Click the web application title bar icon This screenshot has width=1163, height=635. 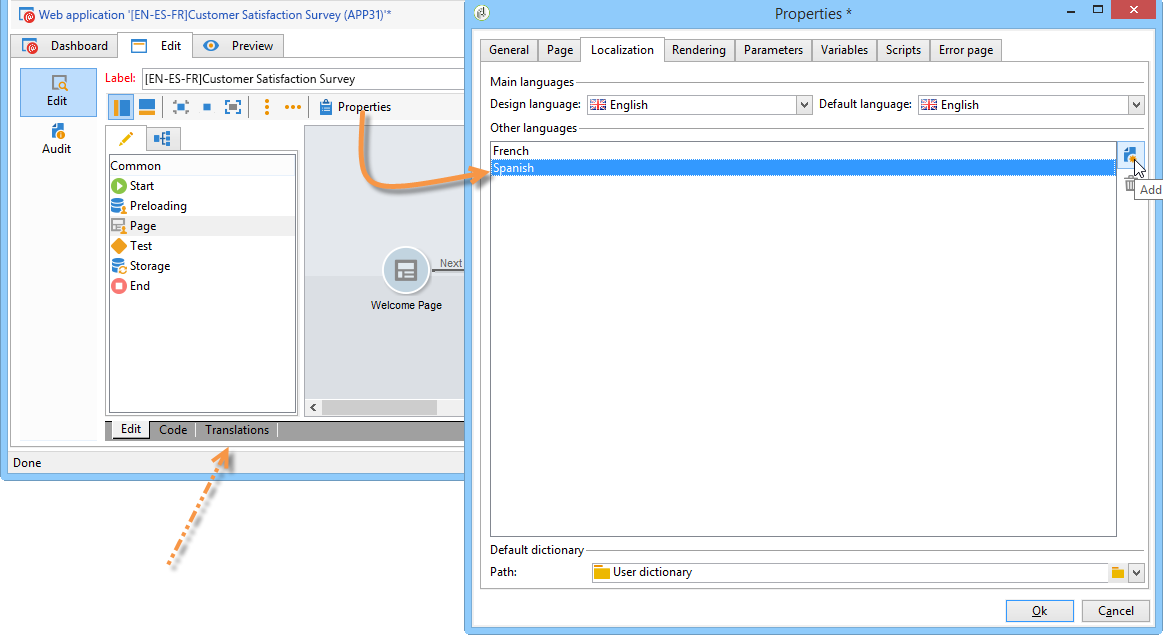[27, 15]
